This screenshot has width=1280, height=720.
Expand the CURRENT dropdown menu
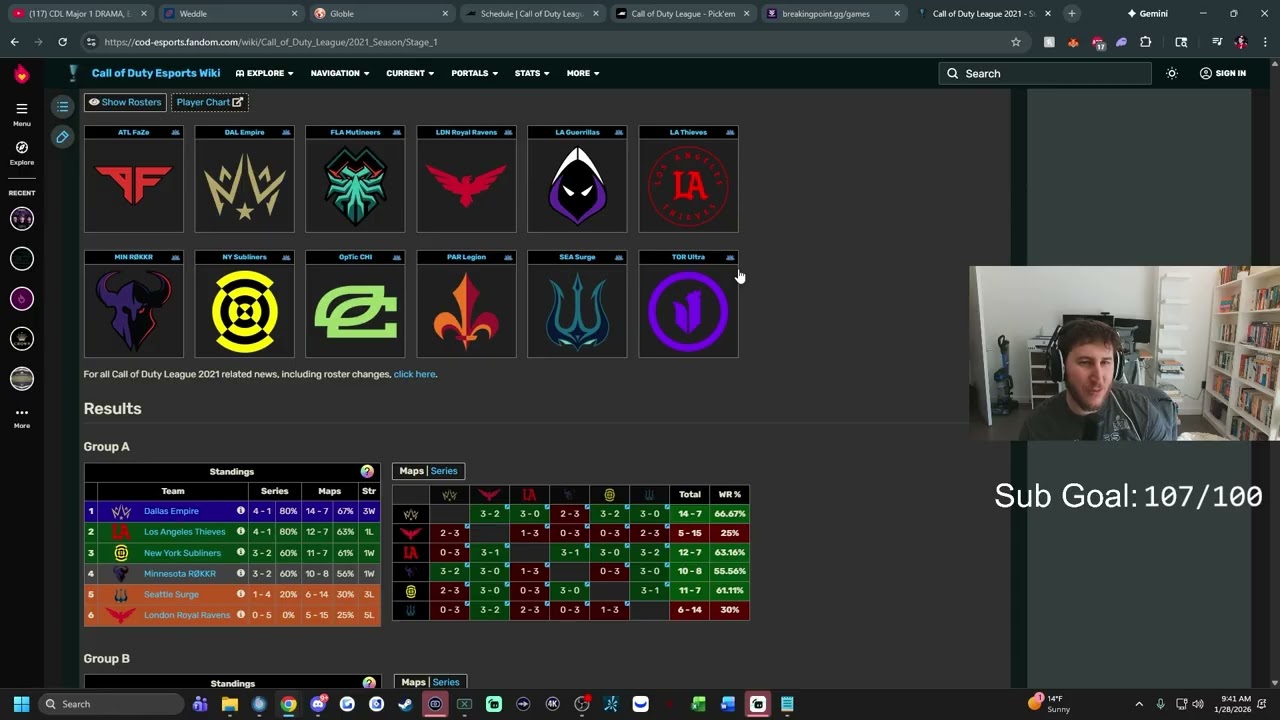[410, 73]
